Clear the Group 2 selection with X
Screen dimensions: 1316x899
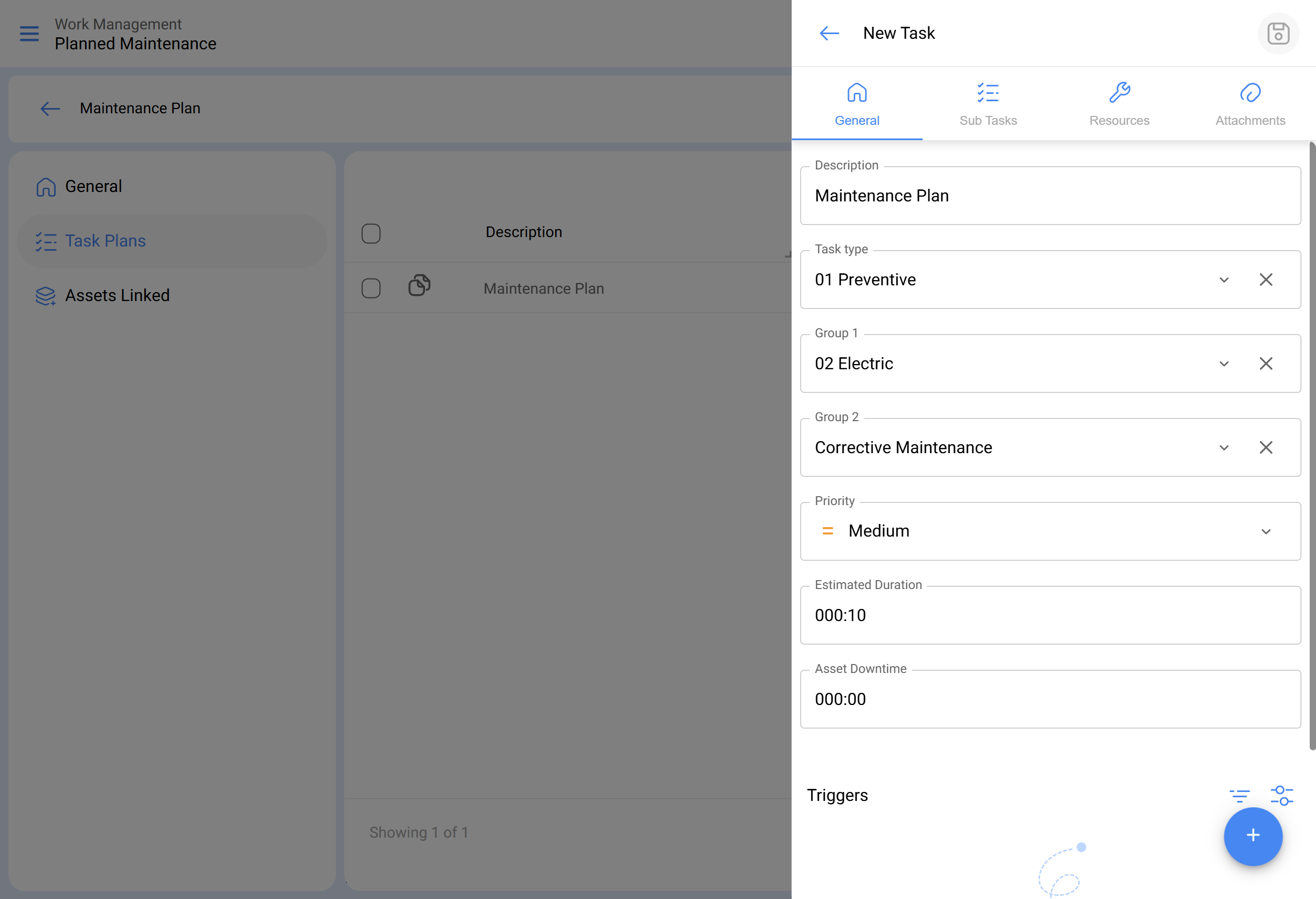tap(1266, 448)
